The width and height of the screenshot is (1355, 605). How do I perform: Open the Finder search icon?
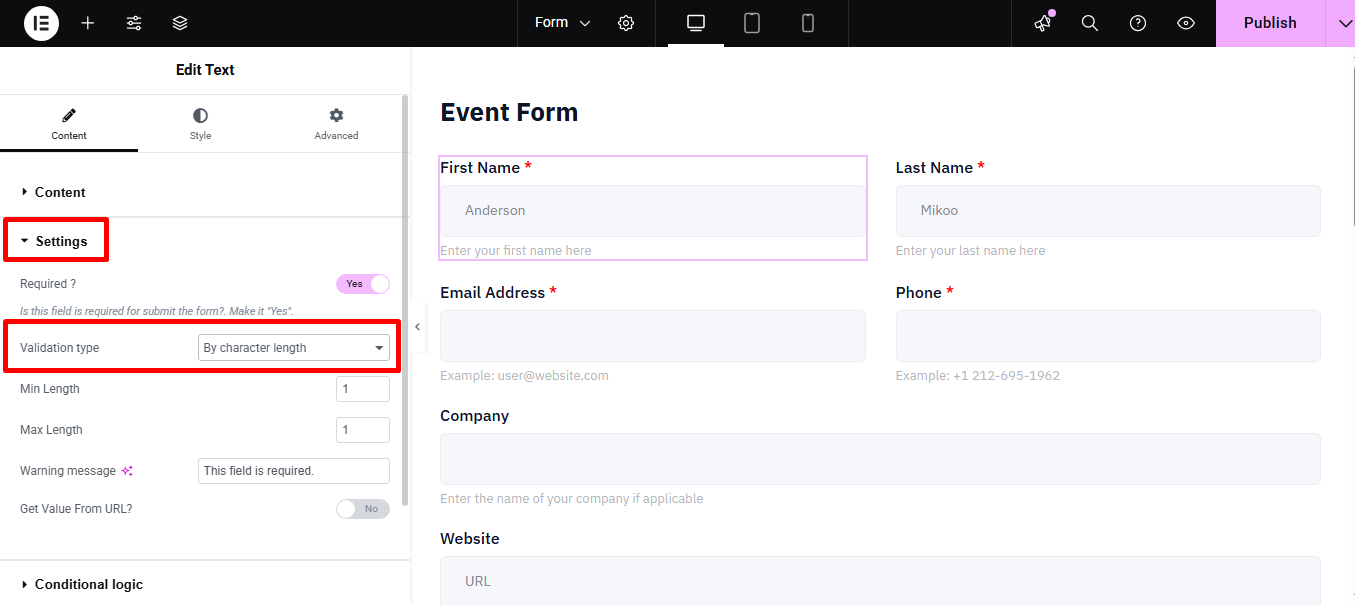point(1090,23)
